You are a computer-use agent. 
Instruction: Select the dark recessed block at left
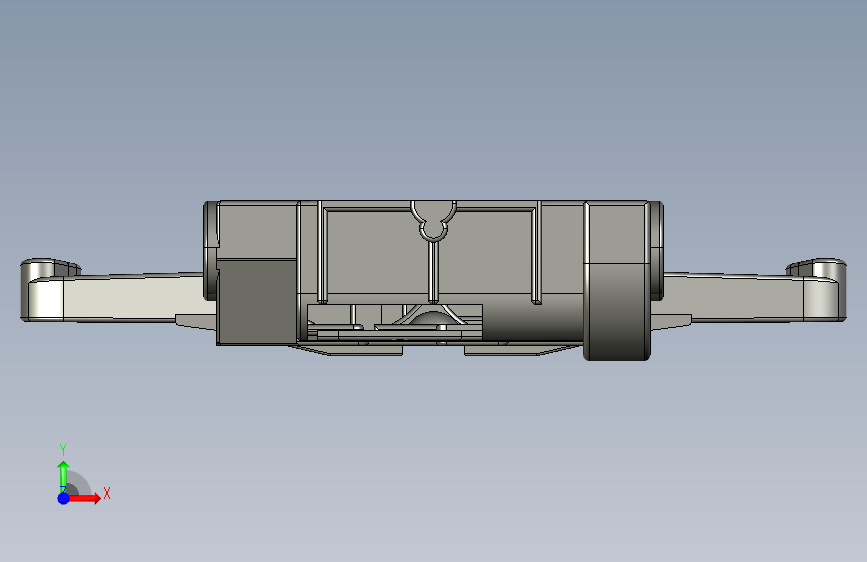point(257,301)
